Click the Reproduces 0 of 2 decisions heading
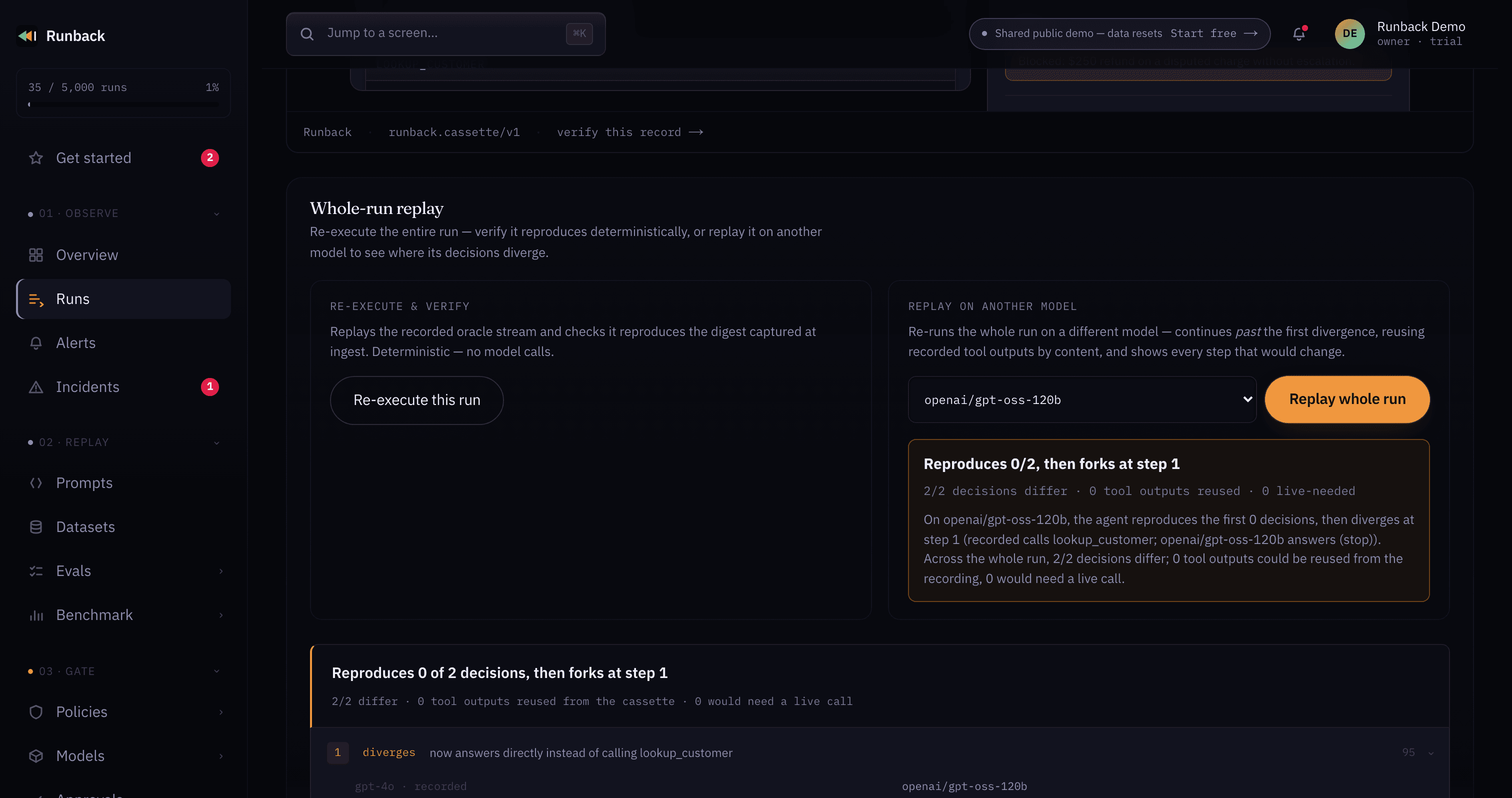This screenshot has width=1512, height=798. pyautogui.click(x=499, y=673)
